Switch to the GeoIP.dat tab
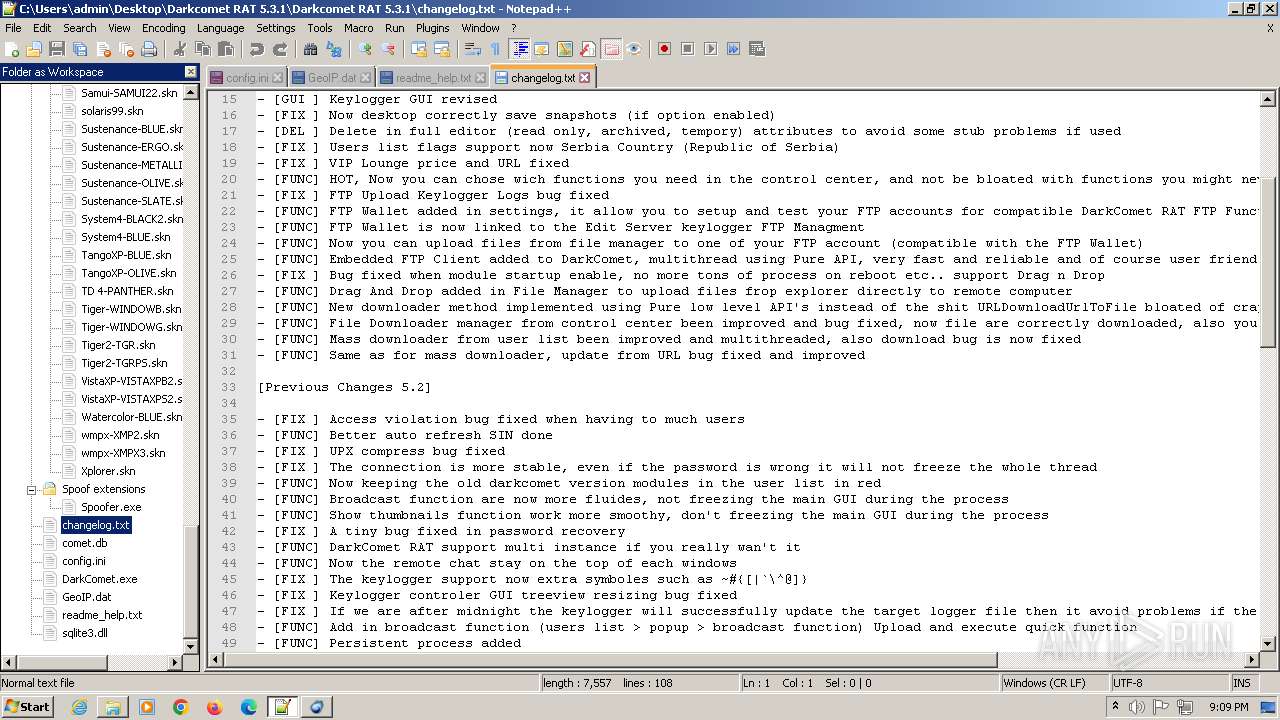 click(x=332, y=77)
